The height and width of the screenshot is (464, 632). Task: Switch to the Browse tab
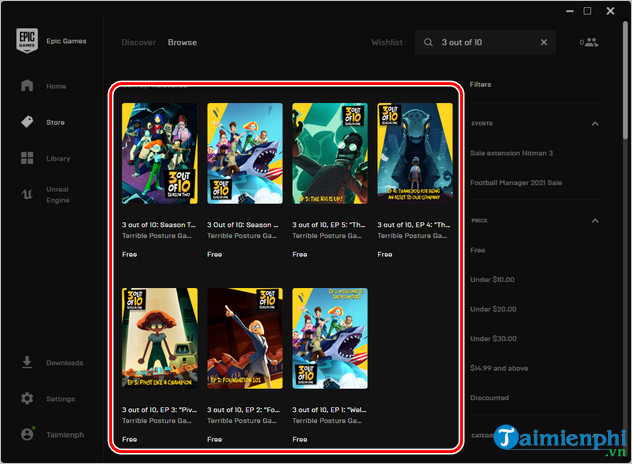tap(182, 42)
